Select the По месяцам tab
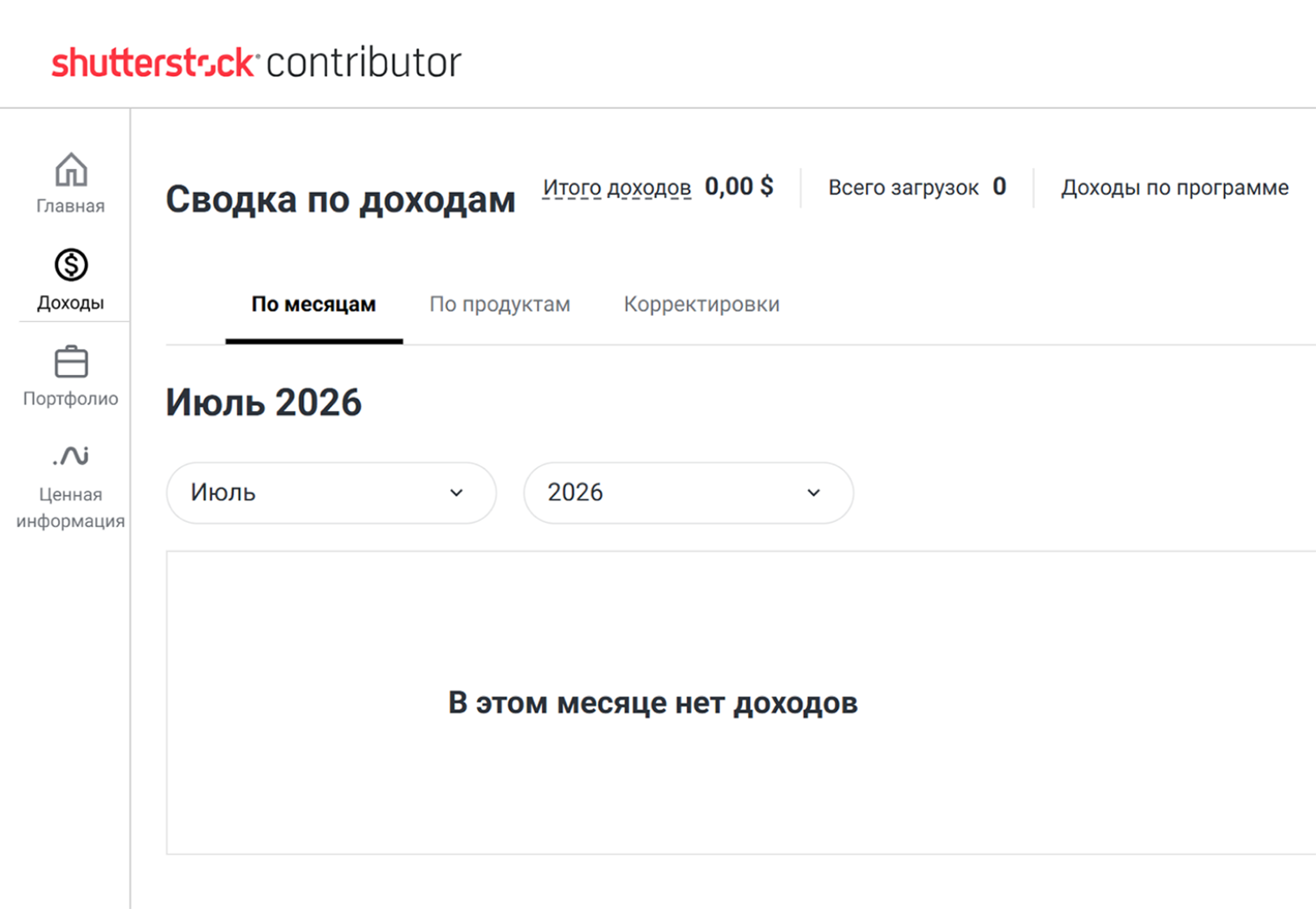This screenshot has width=1316, height=909. point(313,305)
